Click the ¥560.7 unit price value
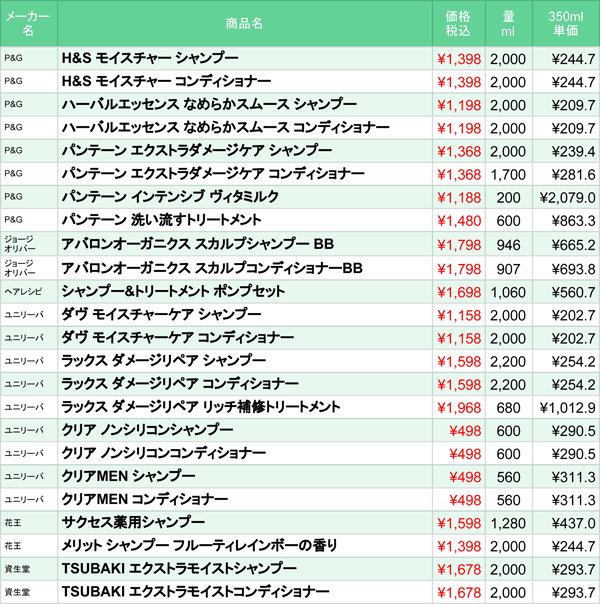The height and width of the screenshot is (604, 600). (x=573, y=292)
